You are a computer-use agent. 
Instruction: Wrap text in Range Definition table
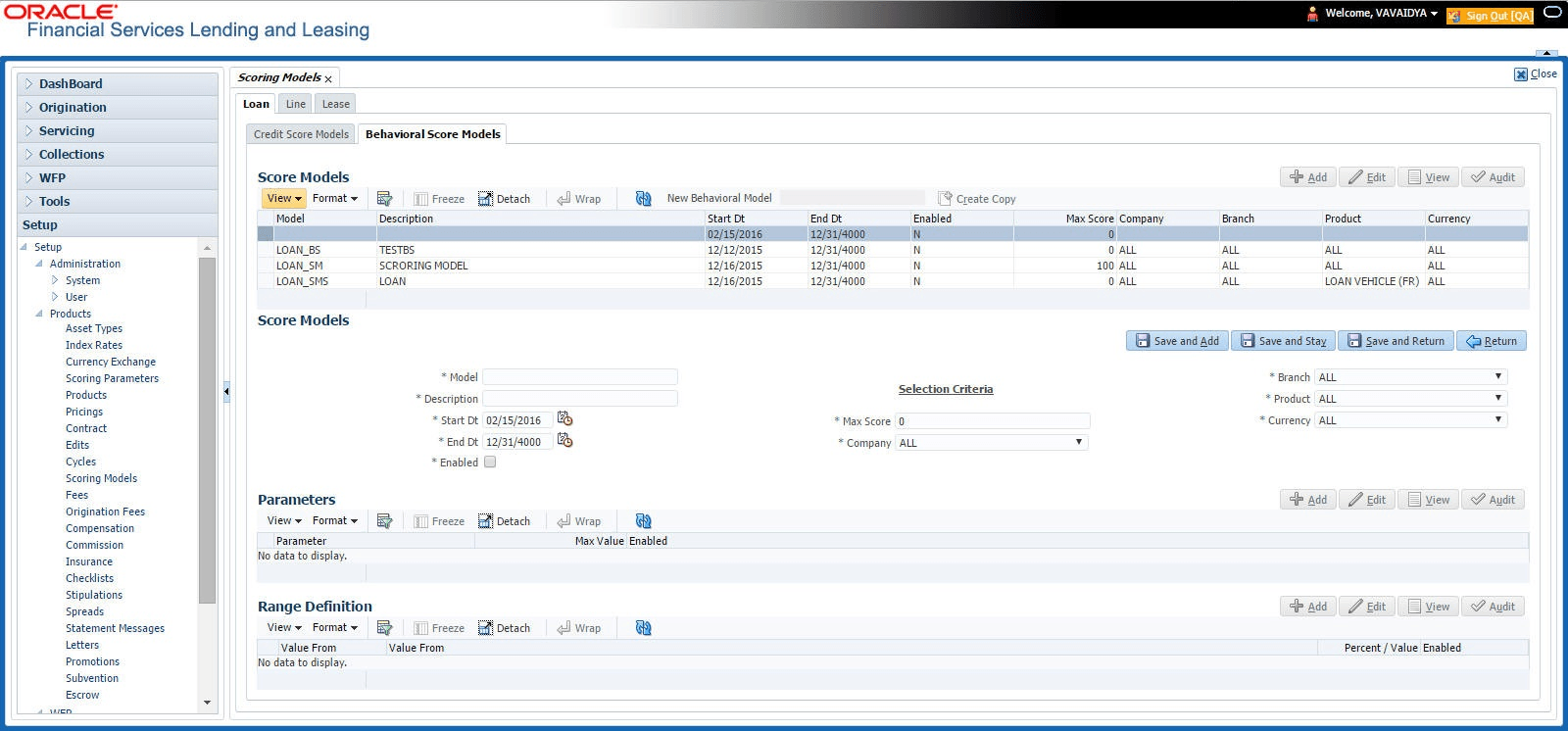click(579, 628)
